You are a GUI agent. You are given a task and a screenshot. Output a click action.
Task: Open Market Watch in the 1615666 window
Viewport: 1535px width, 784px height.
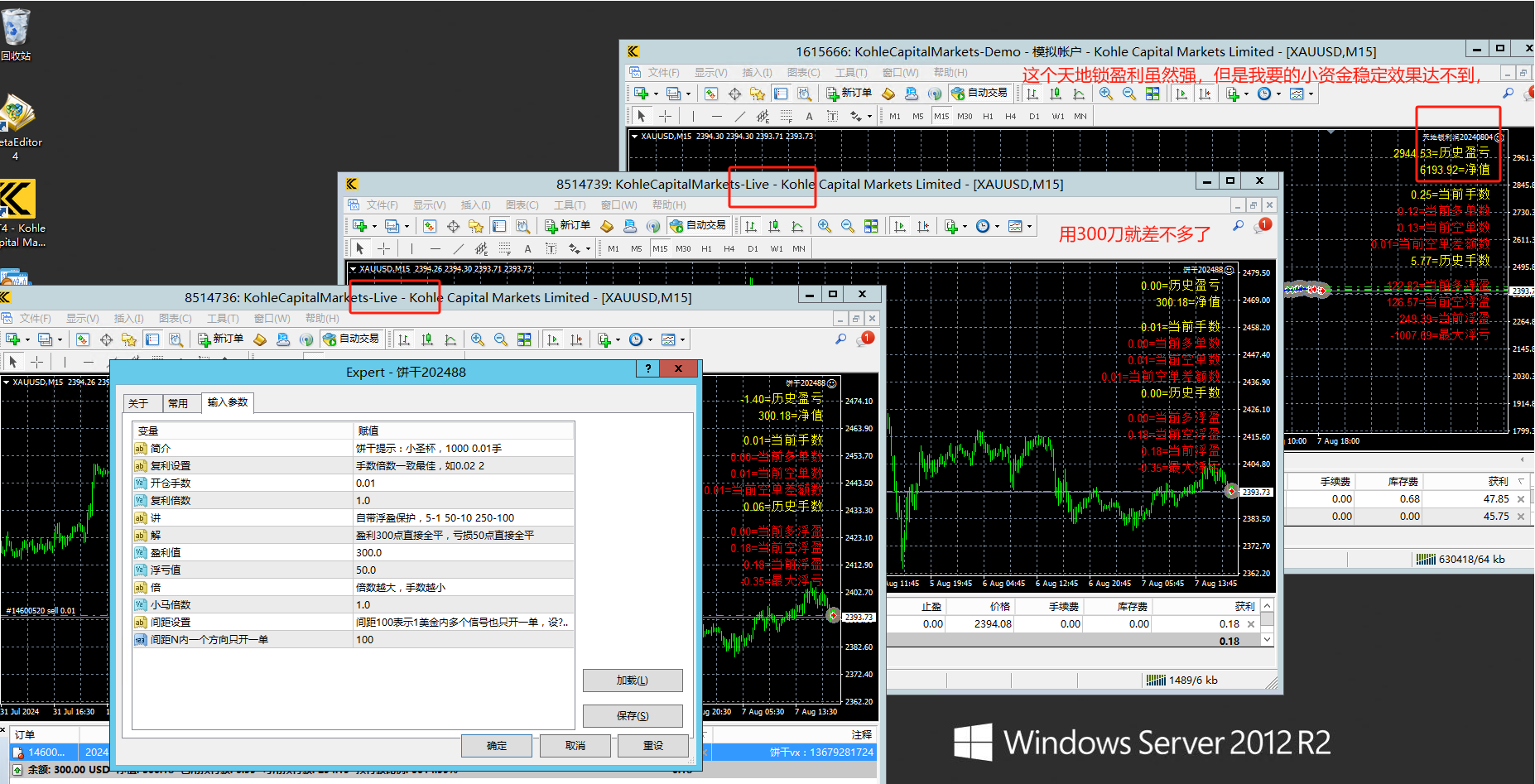coord(711,94)
